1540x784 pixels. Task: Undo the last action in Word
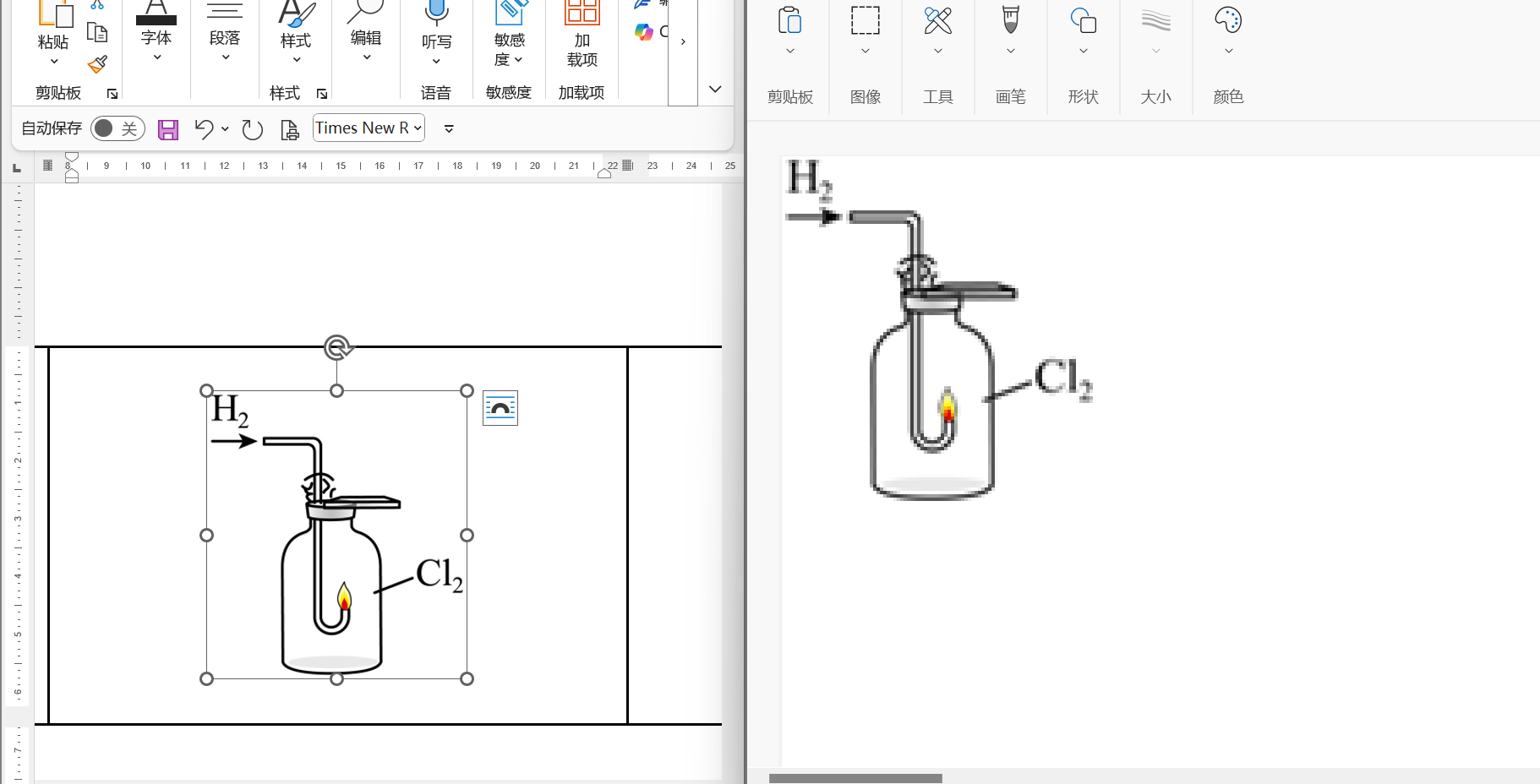click(x=204, y=128)
